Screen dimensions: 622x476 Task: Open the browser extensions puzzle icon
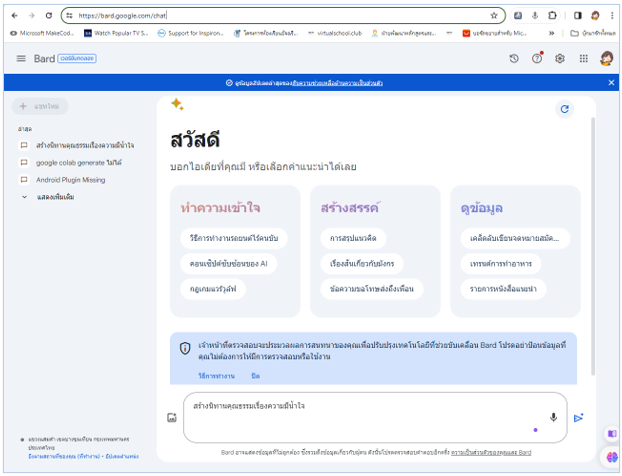552,15
